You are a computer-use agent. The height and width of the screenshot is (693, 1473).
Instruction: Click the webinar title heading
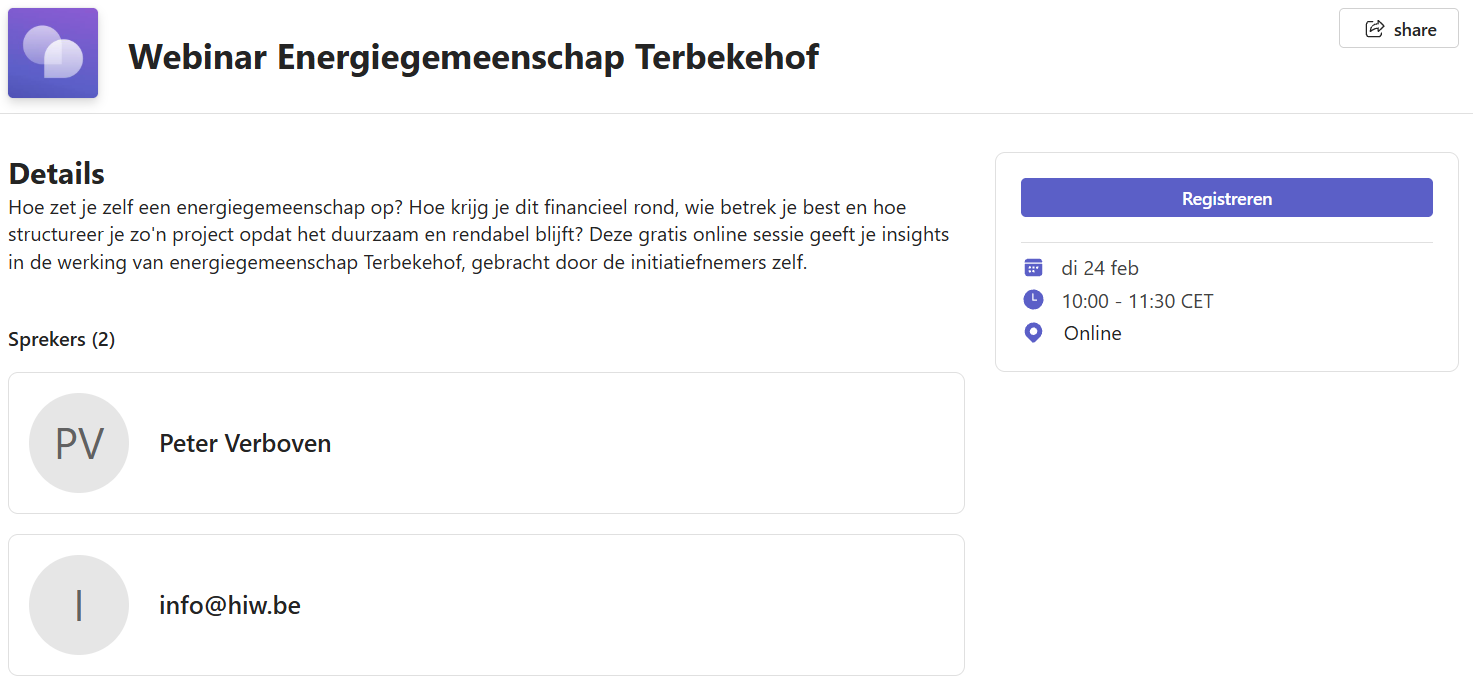click(473, 57)
